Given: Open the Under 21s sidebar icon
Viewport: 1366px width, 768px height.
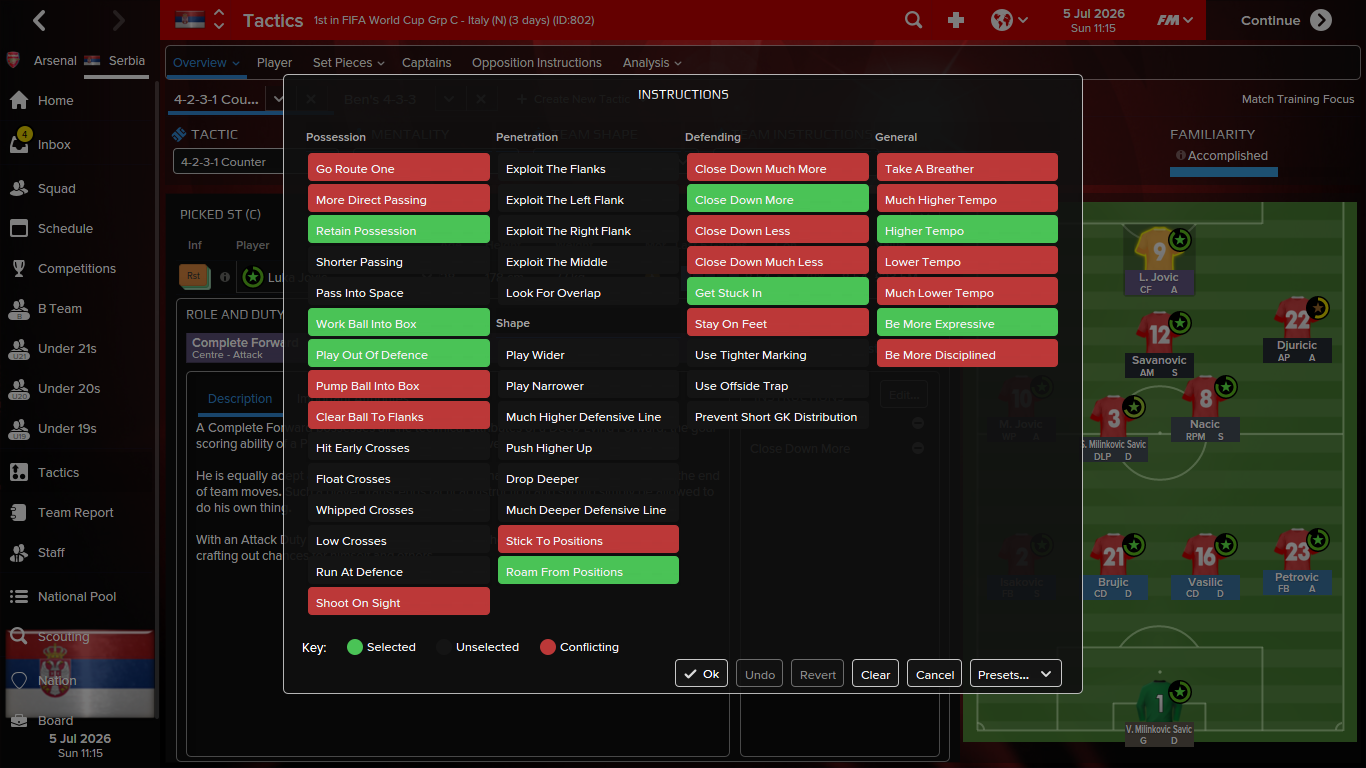Looking at the screenshot, I should [18, 349].
